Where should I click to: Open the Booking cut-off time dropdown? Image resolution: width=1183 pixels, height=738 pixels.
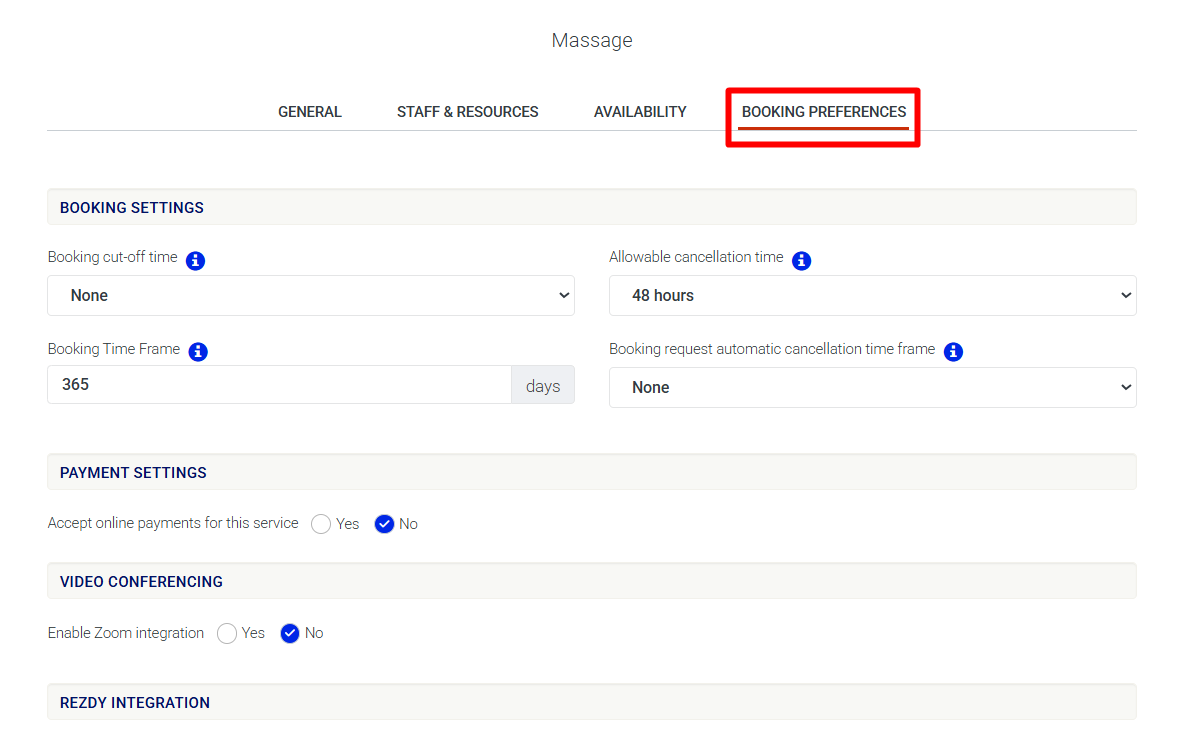click(x=311, y=295)
